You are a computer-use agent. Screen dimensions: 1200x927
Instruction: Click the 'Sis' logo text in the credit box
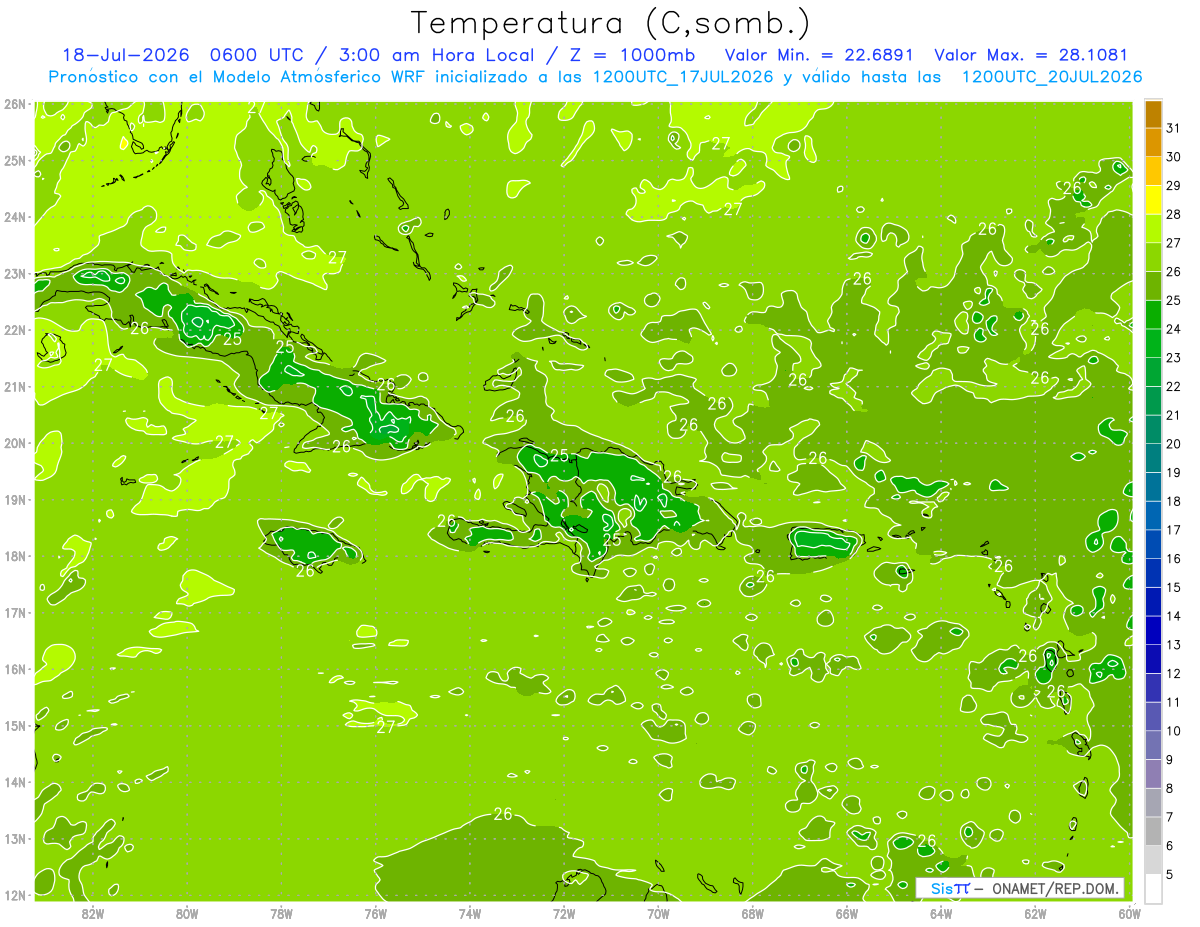pyautogui.click(x=940, y=888)
